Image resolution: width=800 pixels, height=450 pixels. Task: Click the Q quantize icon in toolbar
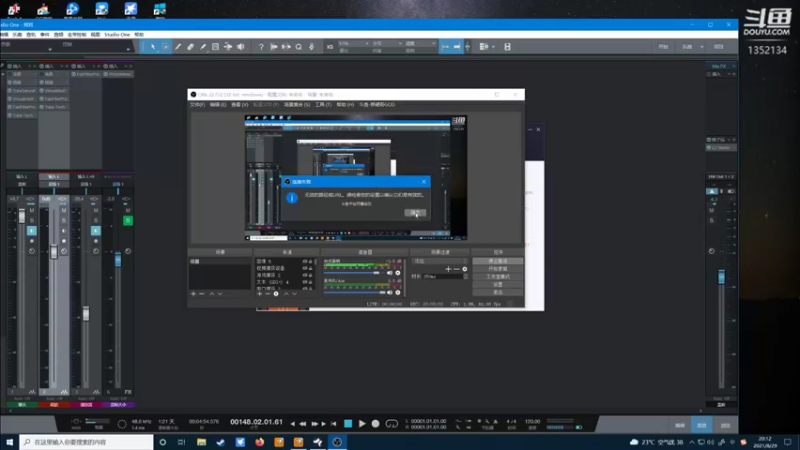pyautogui.click(x=299, y=47)
